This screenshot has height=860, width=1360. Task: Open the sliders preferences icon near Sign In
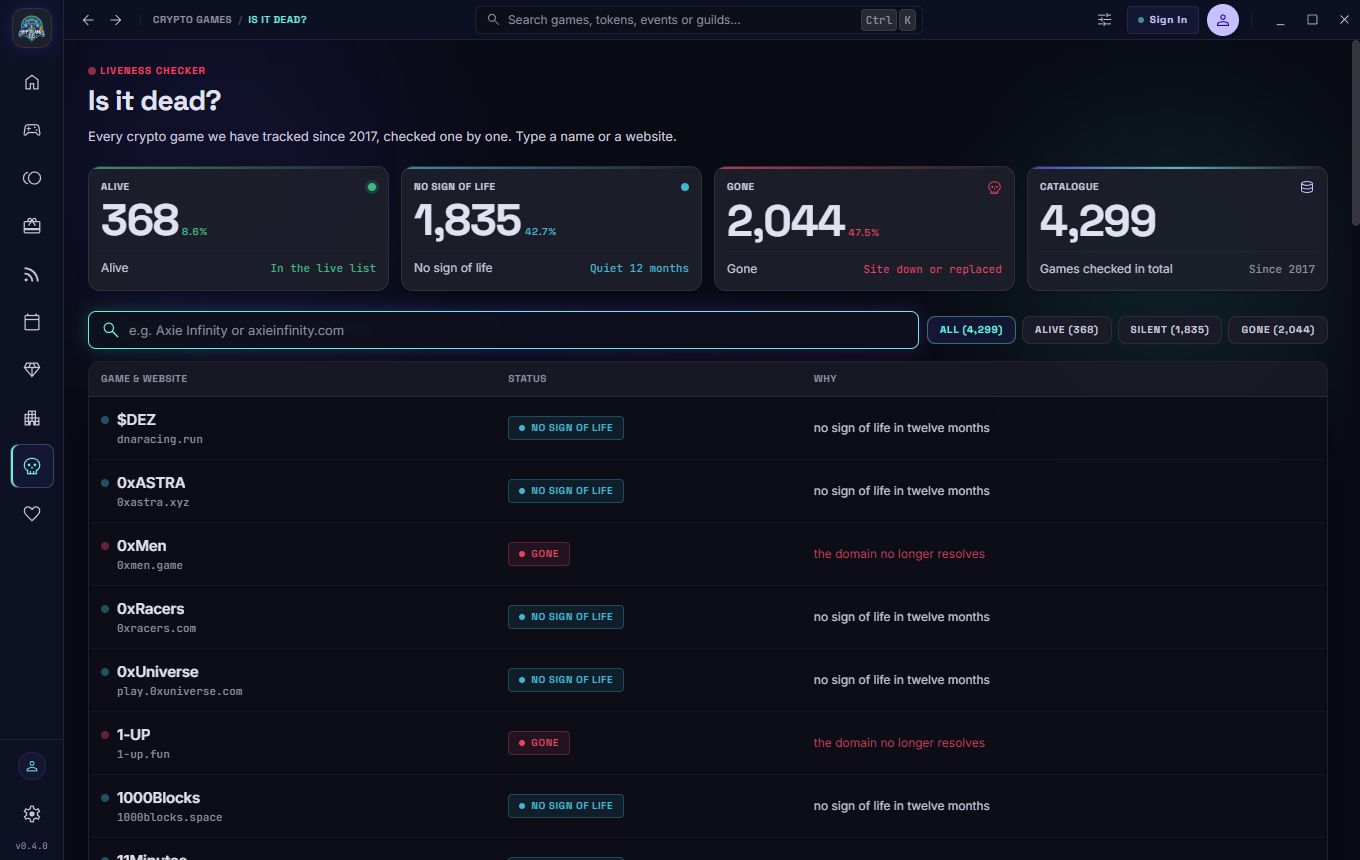click(x=1105, y=20)
